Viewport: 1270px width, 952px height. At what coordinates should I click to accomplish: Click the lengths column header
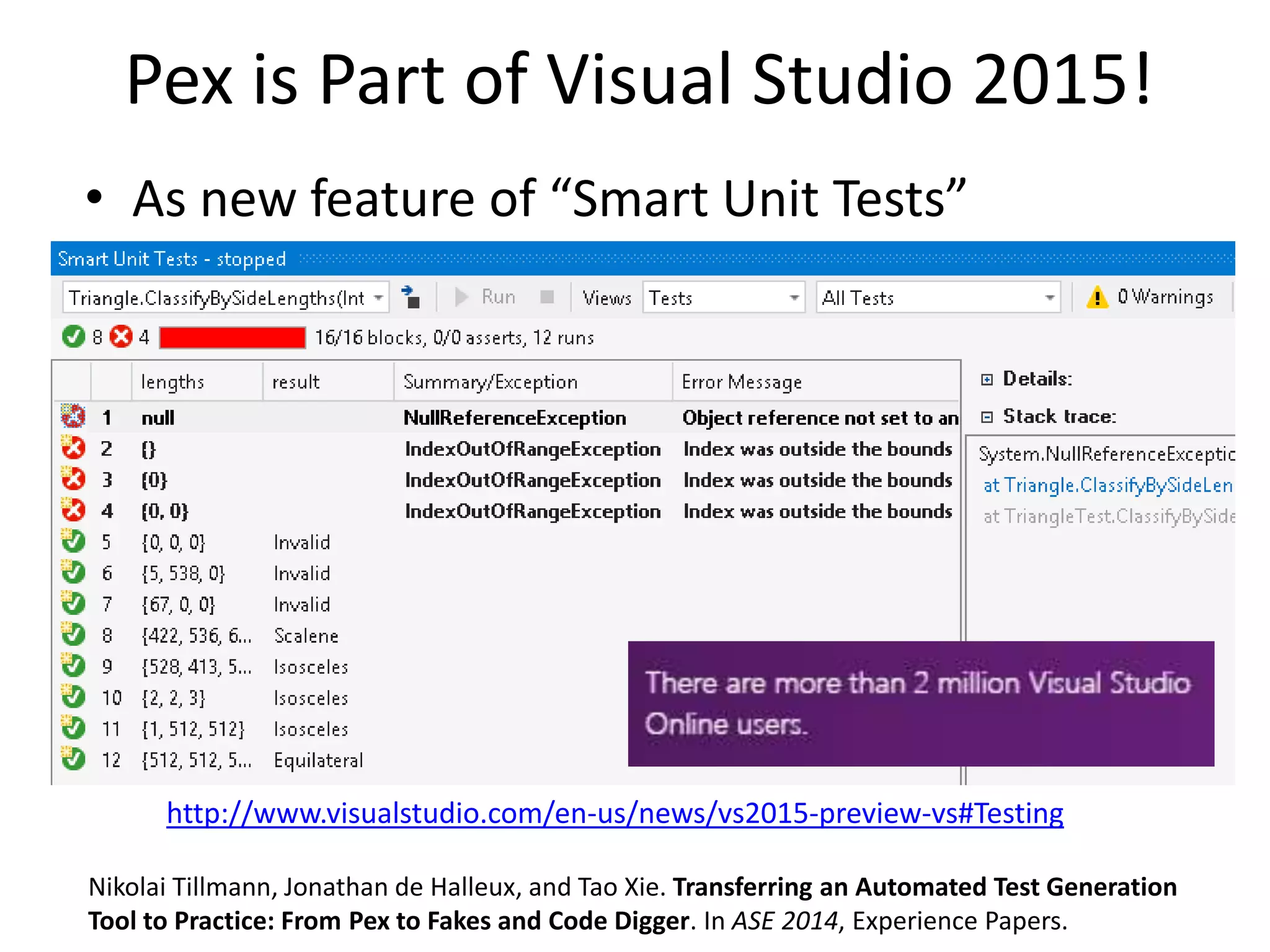coord(197,382)
